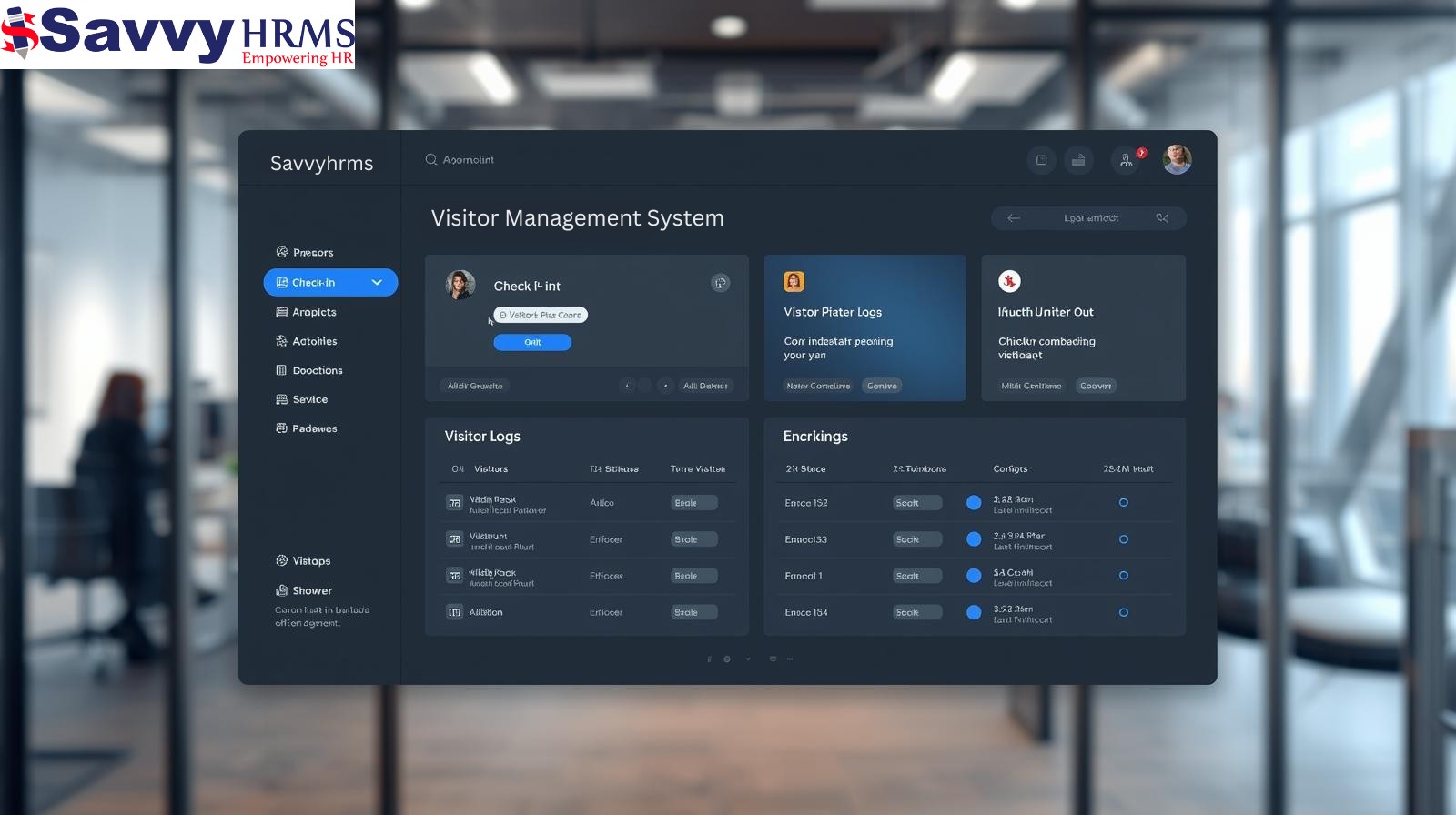Click the Conive button on Logs card
The image size is (1456, 815).
coord(881,386)
